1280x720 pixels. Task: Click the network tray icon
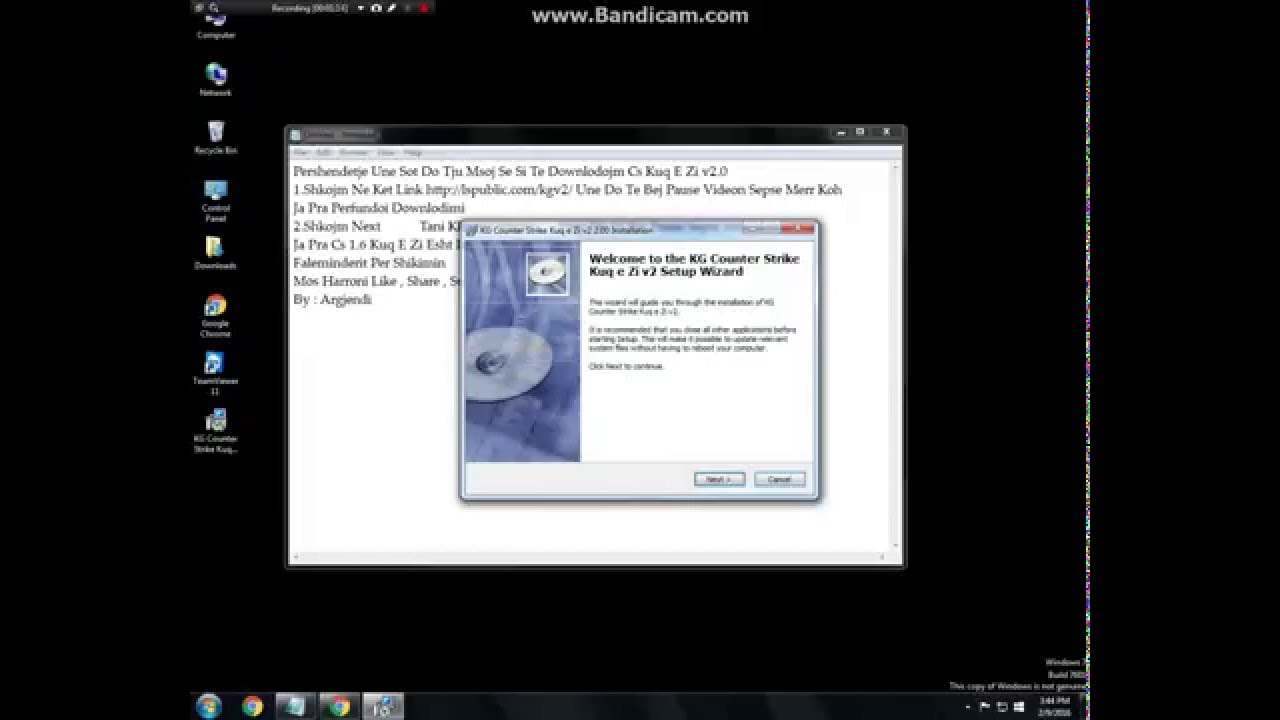(1002, 707)
